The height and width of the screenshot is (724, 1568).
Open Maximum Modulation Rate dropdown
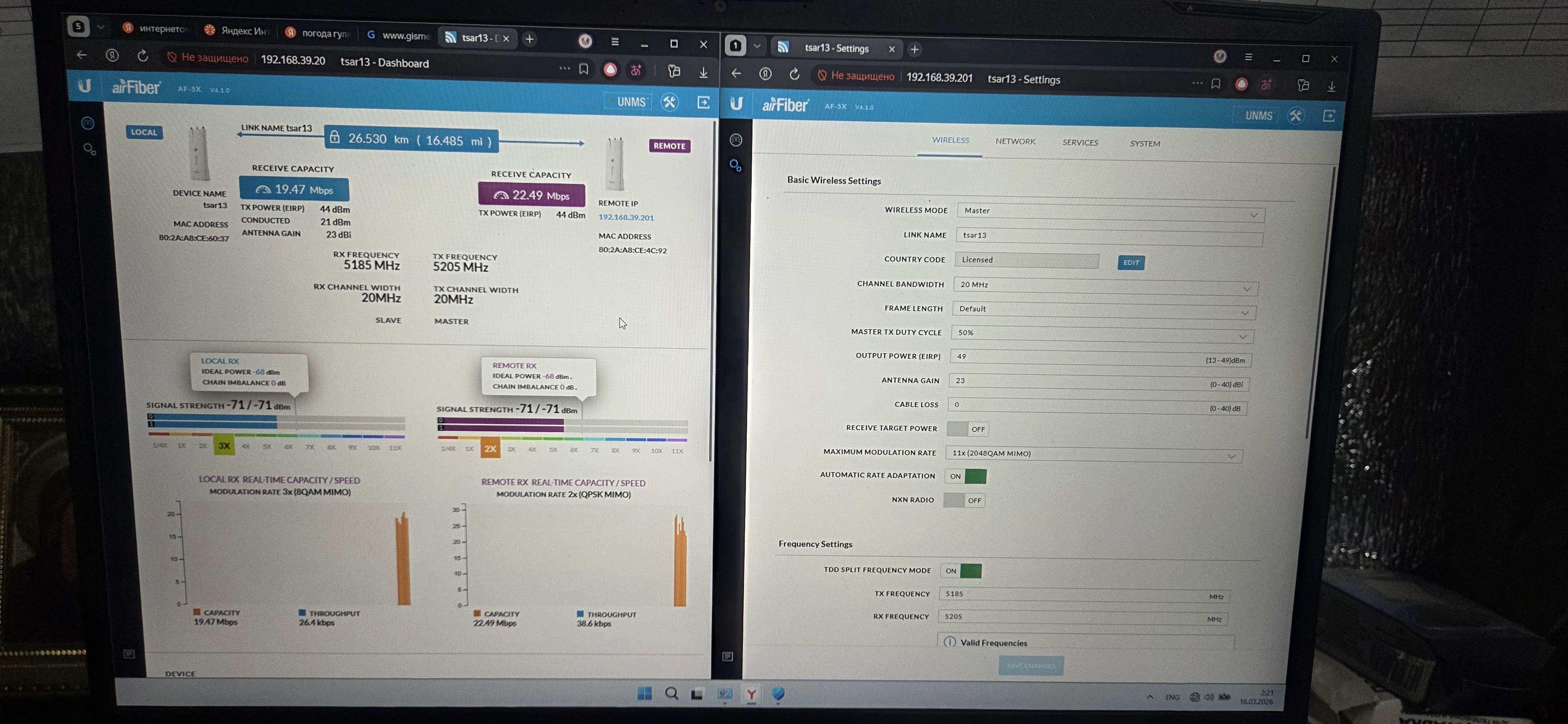(1093, 454)
